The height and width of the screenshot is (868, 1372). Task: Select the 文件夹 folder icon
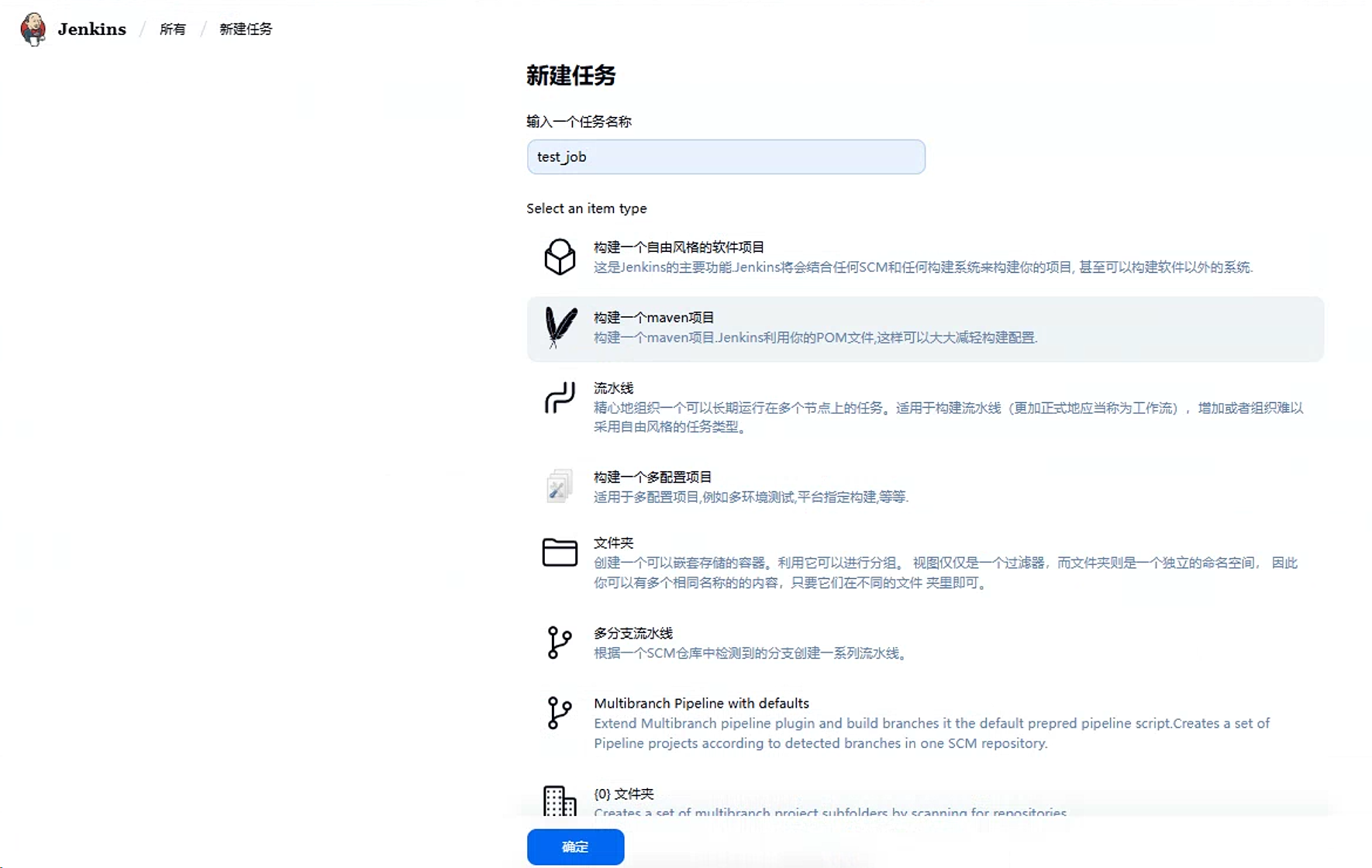click(x=560, y=553)
